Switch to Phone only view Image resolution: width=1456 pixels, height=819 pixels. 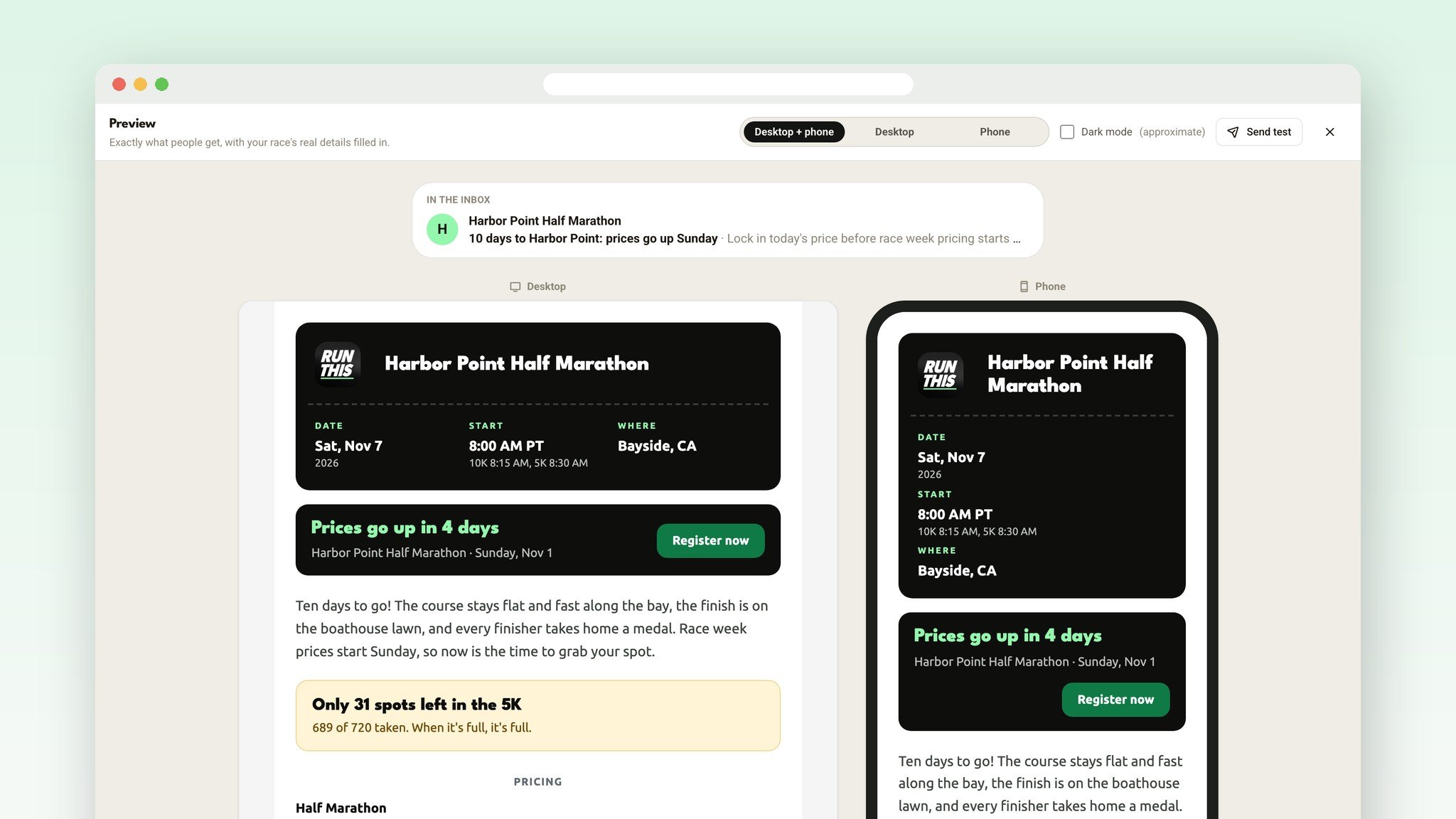(x=995, y=132)
